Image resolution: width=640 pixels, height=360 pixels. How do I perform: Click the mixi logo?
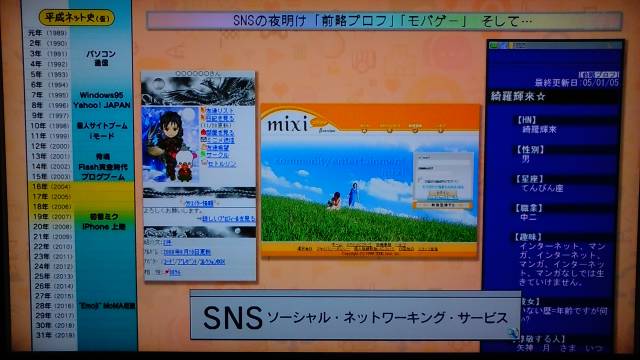pyautogui.click(x=287, y=124)
